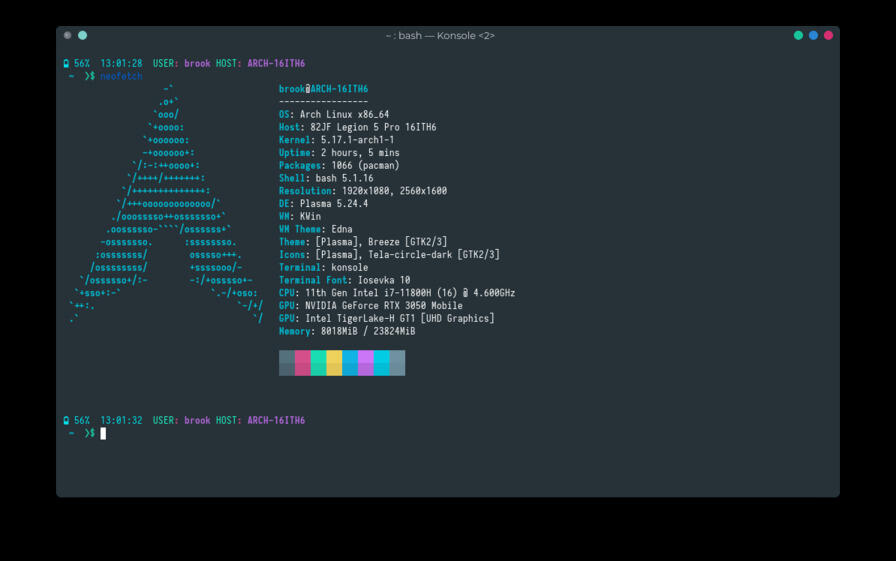Screen dimensions: 896x561
Task: Click the 'Host: 82JF Legion 5 Pro 16ITH6' line
Action: pos(358,127)
